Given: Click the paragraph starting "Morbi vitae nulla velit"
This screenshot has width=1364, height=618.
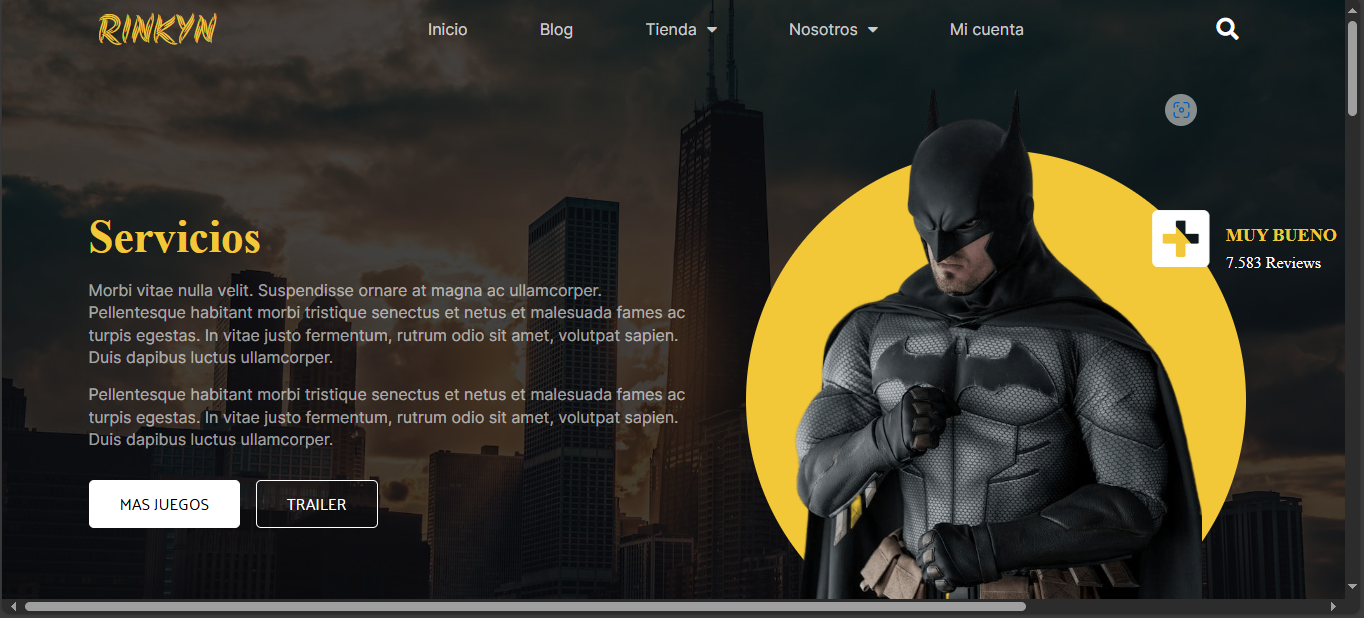Looking at the screenshot, I should coord(387,324).
